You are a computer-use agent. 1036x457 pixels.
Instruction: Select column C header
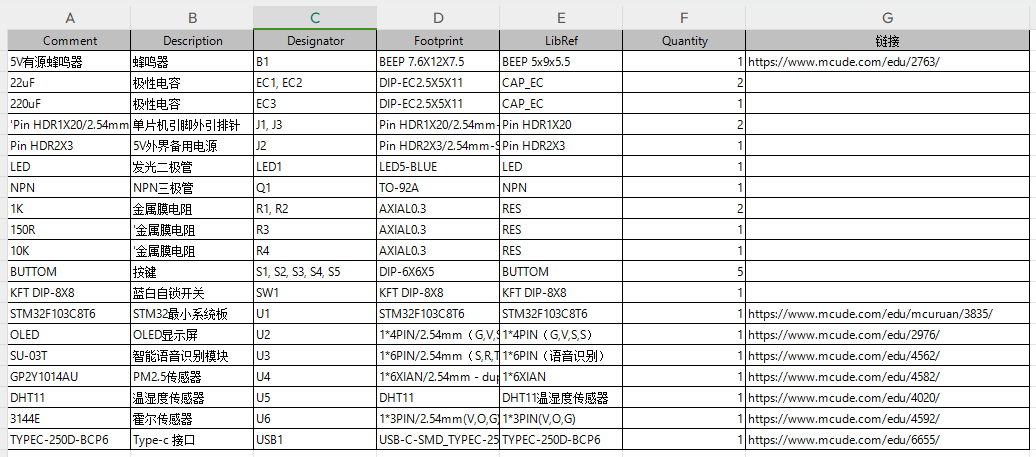pos(315,18)
